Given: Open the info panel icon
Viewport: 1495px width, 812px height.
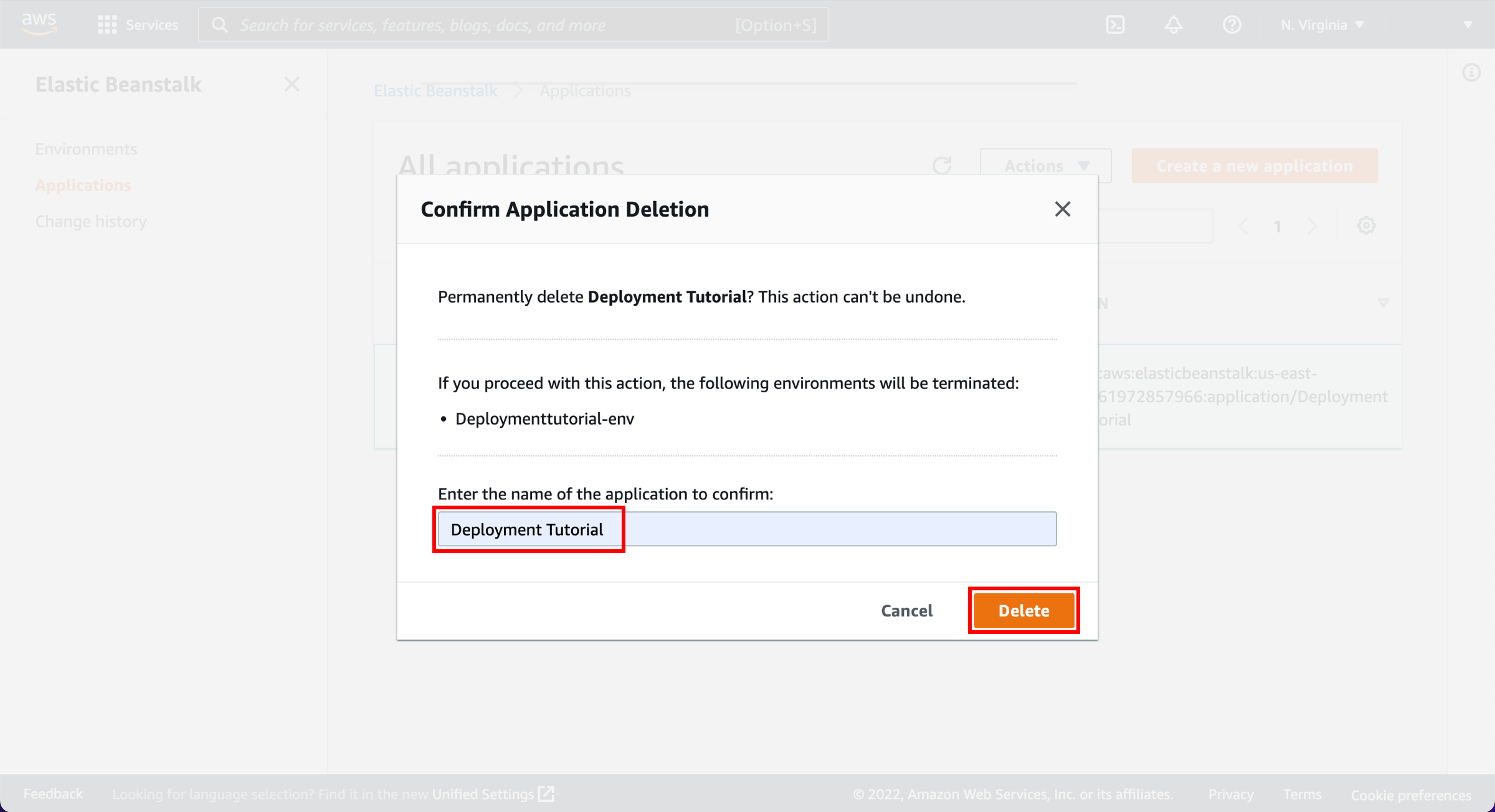Looking at the screenshot, I should click(x=1471, y=73).
